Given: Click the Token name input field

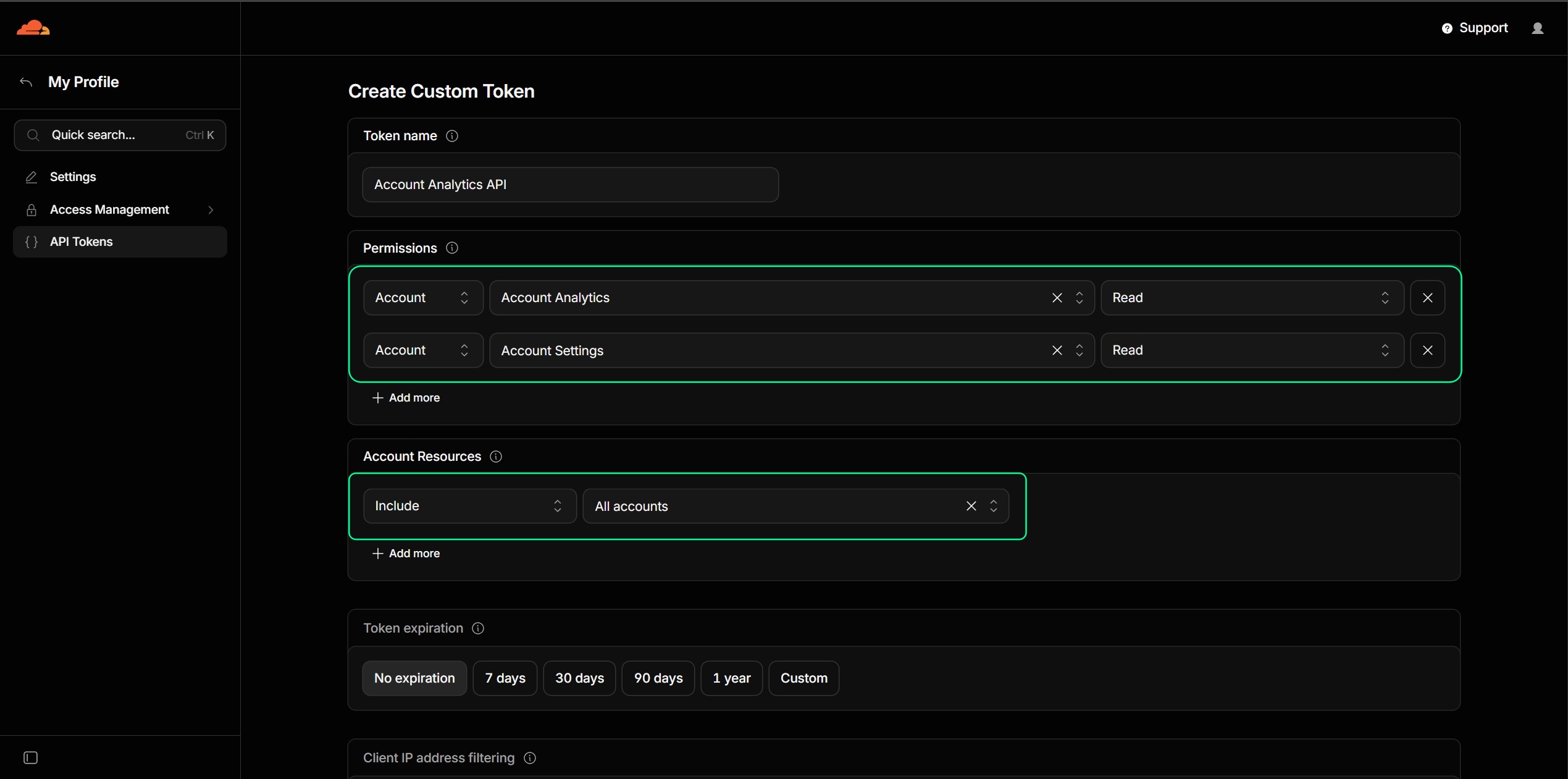Looking at the screenshot, I should (x=570, y=185).
